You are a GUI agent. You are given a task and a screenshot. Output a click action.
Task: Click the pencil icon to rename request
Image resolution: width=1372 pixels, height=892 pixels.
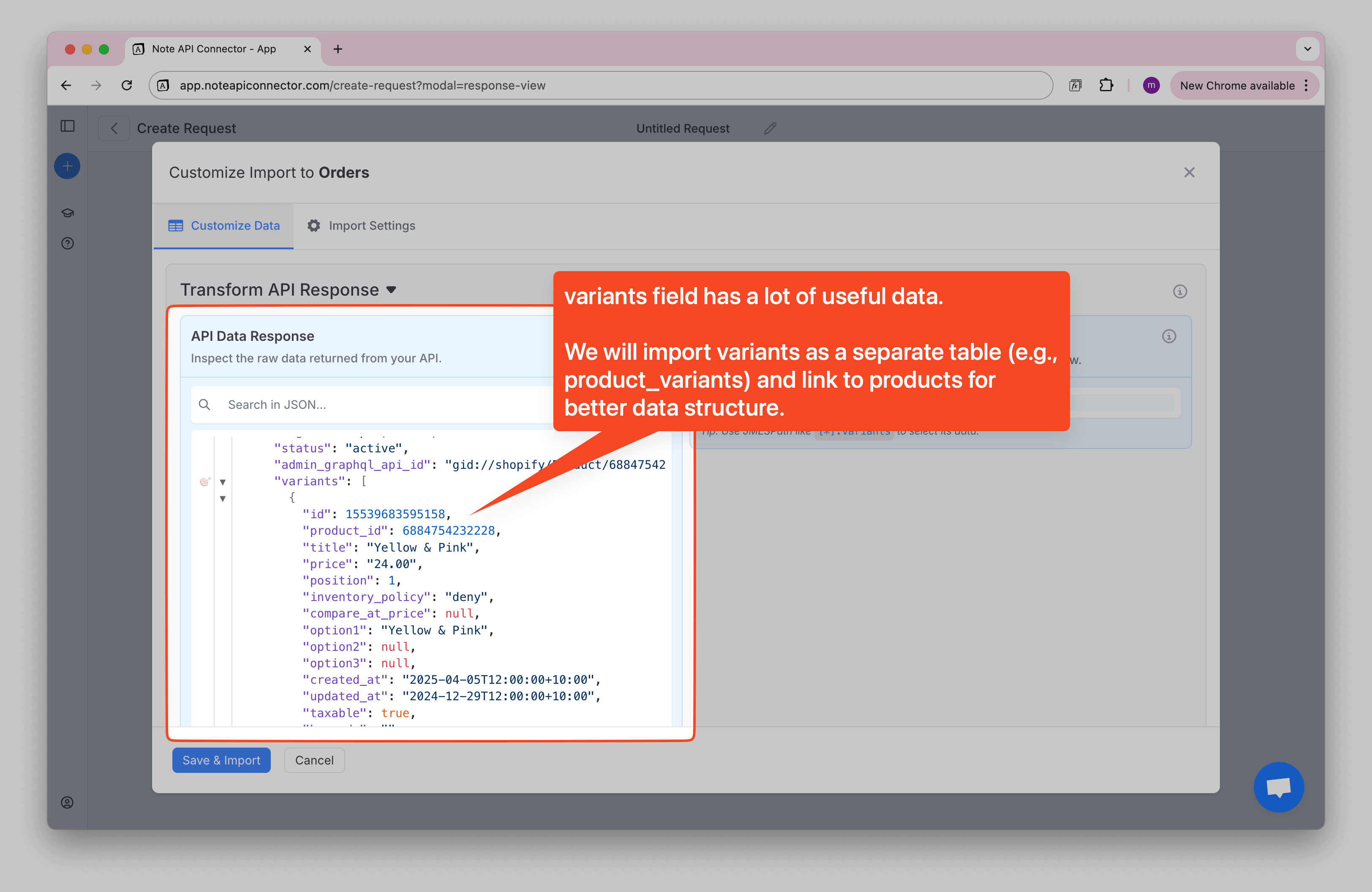[770, 128]
